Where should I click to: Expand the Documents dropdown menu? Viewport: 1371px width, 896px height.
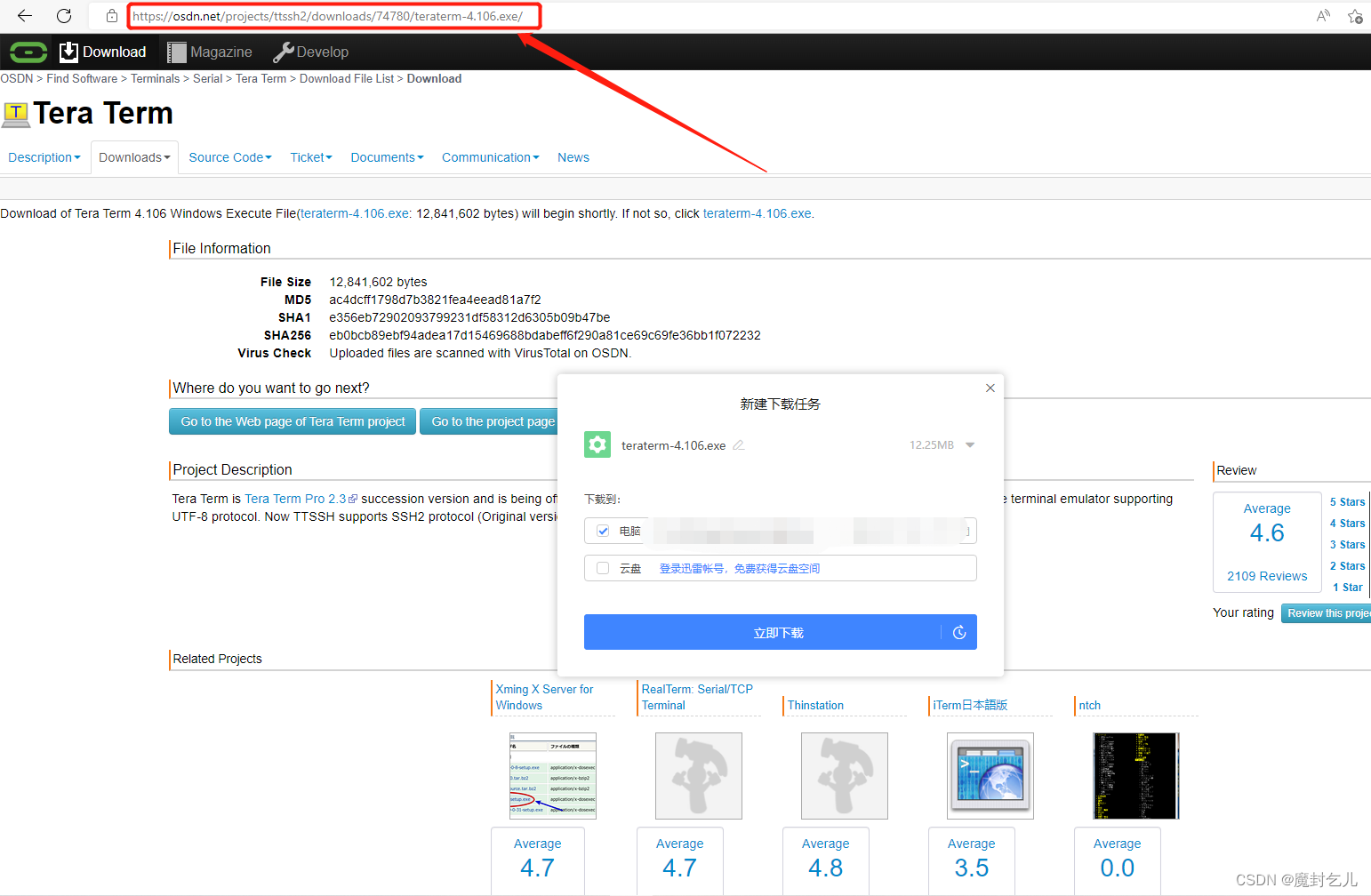[x=387, y=157]
